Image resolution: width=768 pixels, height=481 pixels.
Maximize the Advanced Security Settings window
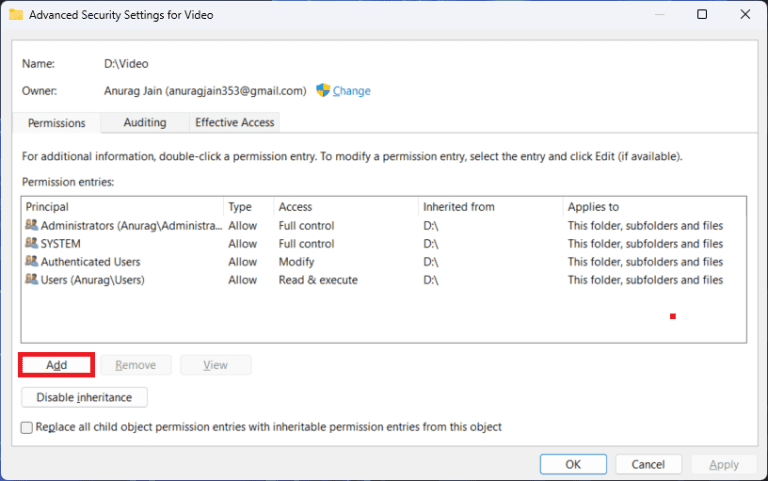tap(702, 15)
